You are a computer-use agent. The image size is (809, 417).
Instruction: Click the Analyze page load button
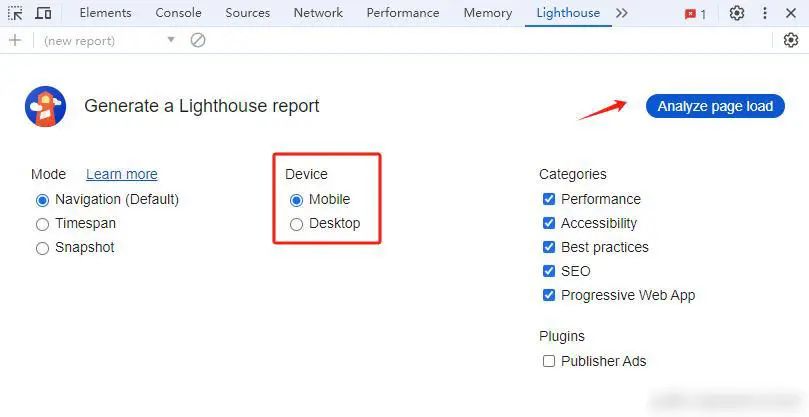715,107
